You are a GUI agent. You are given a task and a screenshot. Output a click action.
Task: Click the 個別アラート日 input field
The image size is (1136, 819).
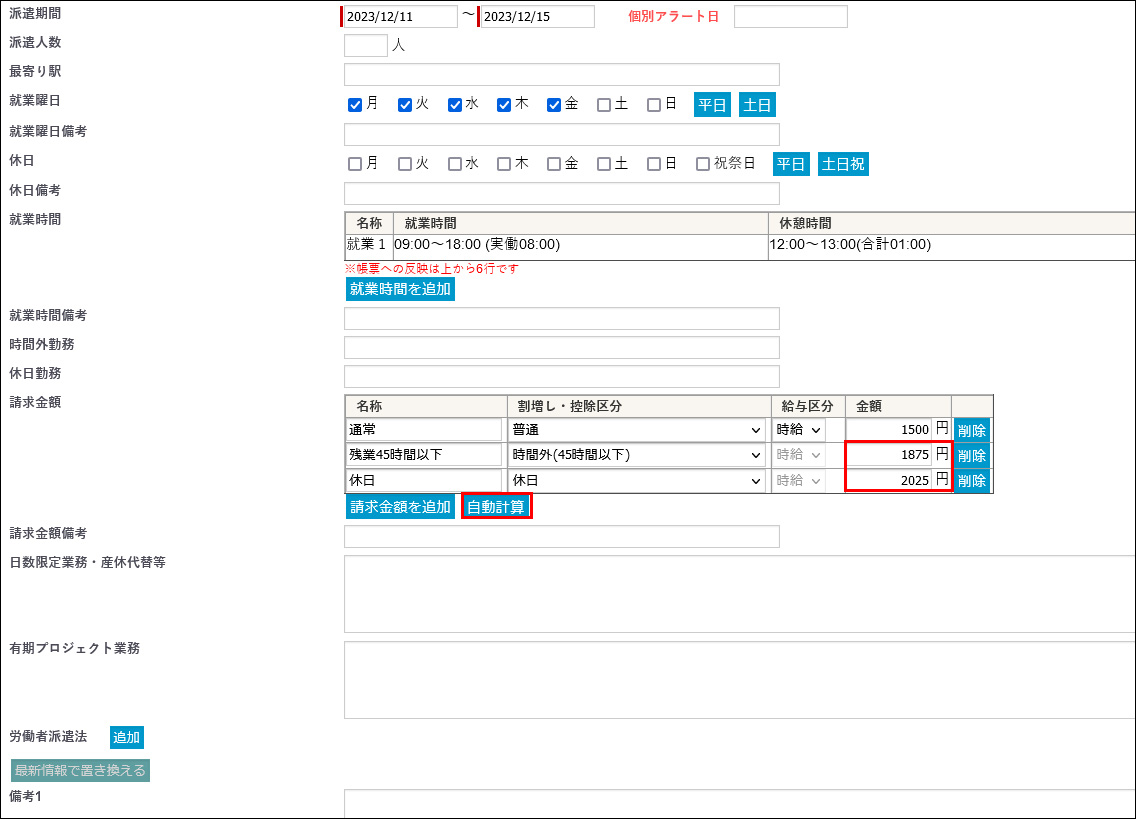pos(790,17)
